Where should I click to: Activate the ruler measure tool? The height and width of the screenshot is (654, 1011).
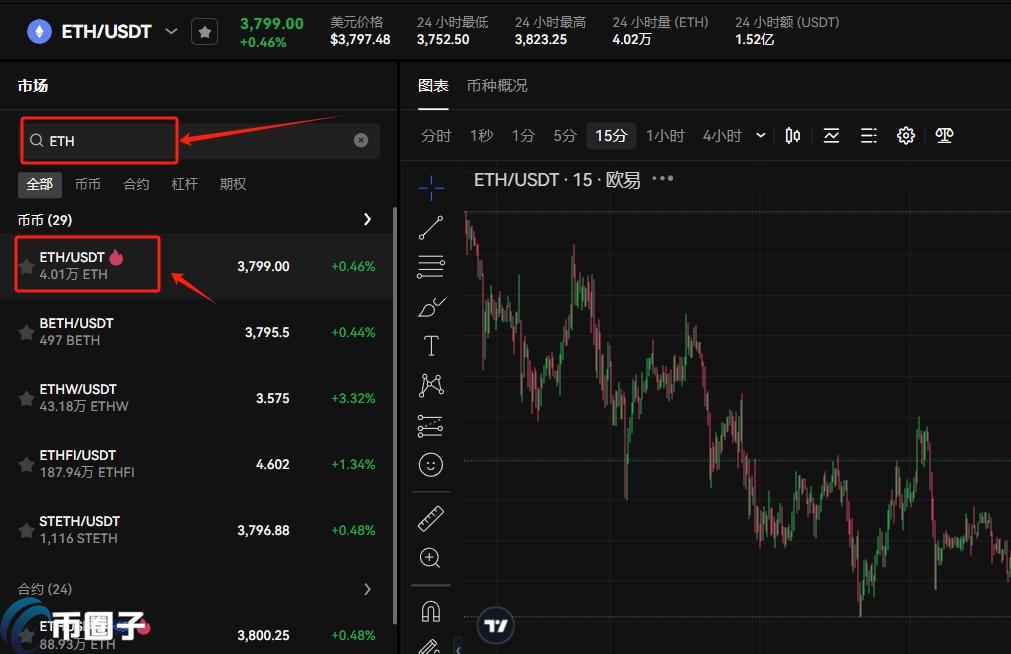coord(431,518)
